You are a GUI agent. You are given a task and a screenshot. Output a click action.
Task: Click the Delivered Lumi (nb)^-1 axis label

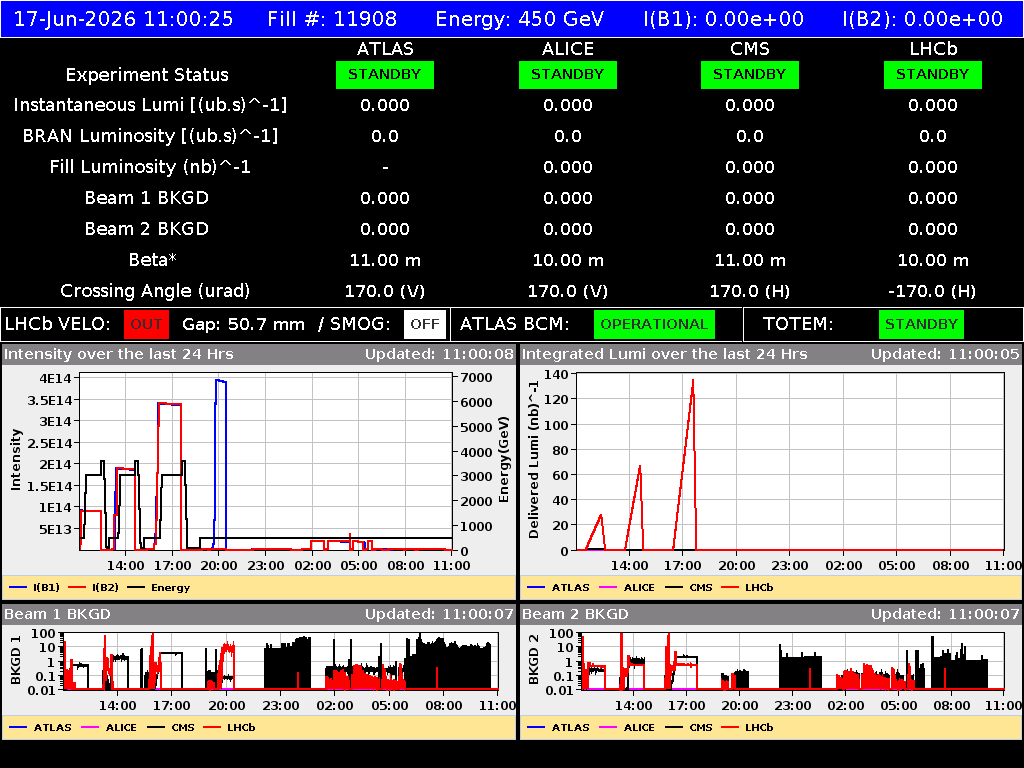tap(534, 460)
